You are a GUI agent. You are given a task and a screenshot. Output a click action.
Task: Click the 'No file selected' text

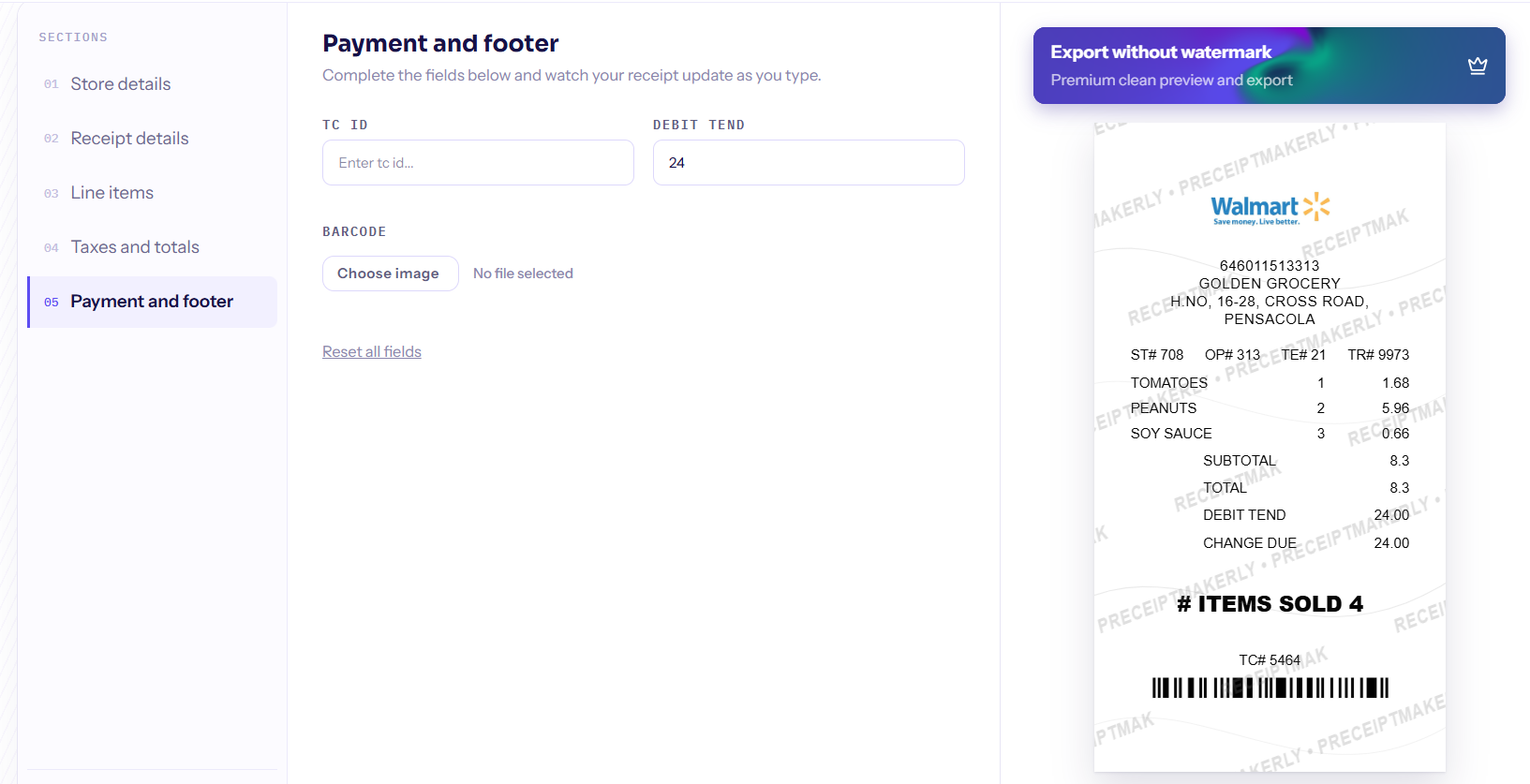click(x=523, y=274)
